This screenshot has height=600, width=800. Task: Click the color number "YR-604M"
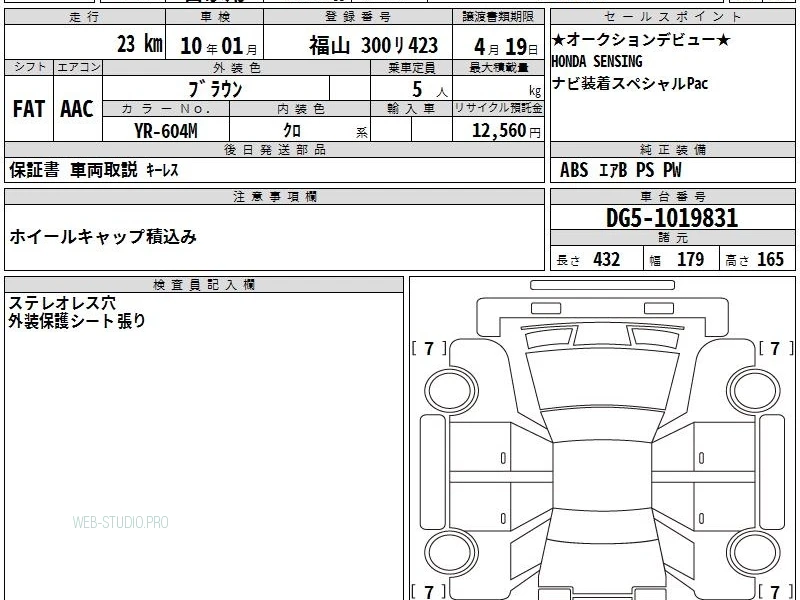165,131
